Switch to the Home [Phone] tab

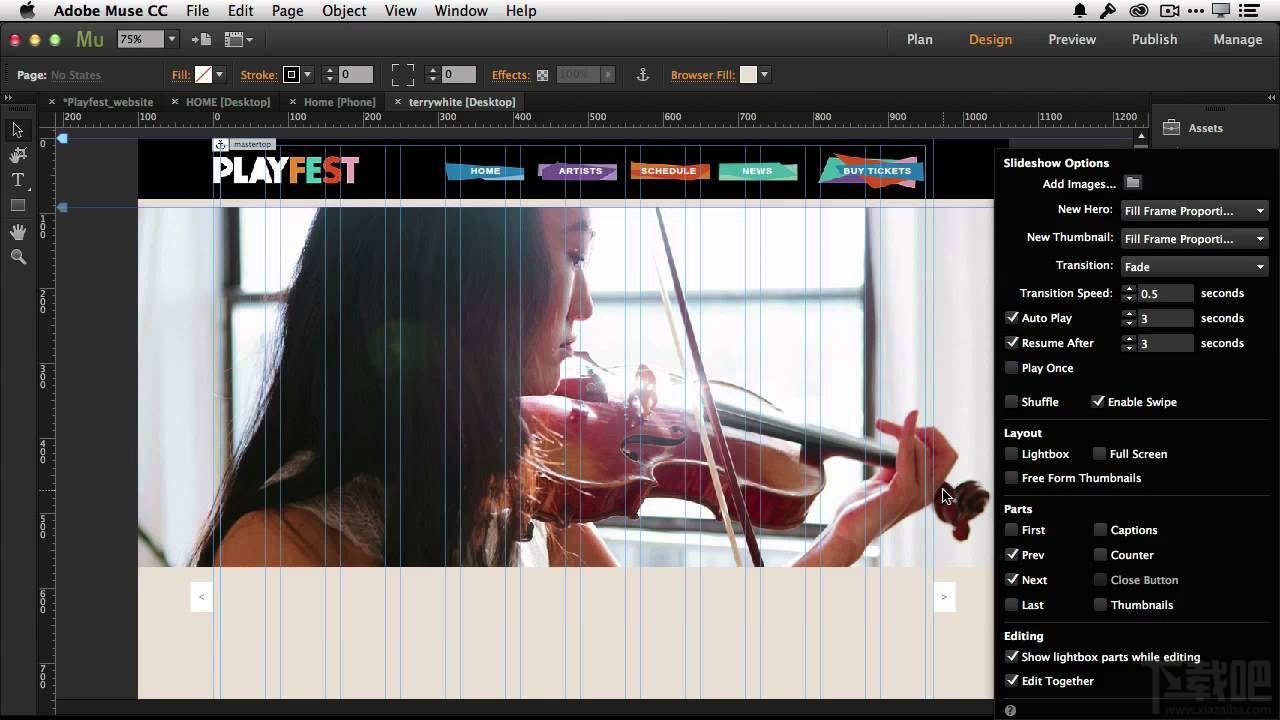tap(338, 101)
